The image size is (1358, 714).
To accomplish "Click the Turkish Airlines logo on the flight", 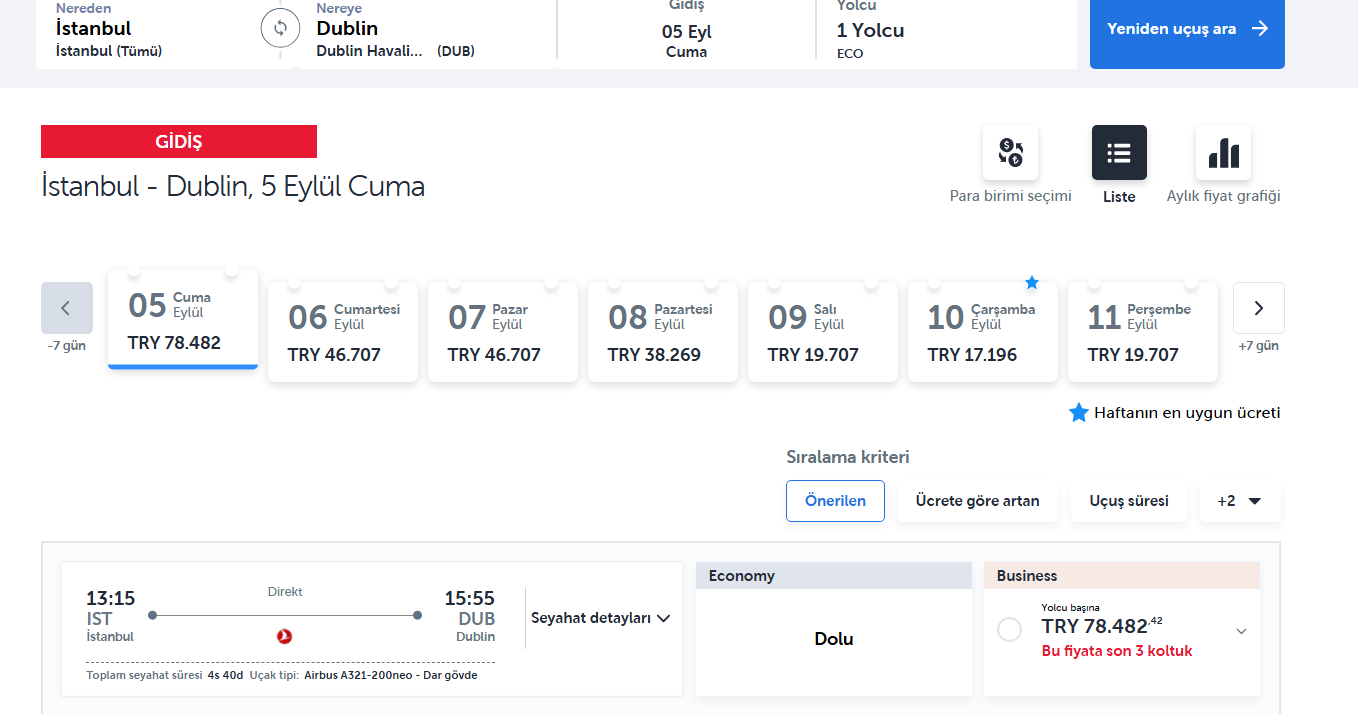I will point(284,636).
